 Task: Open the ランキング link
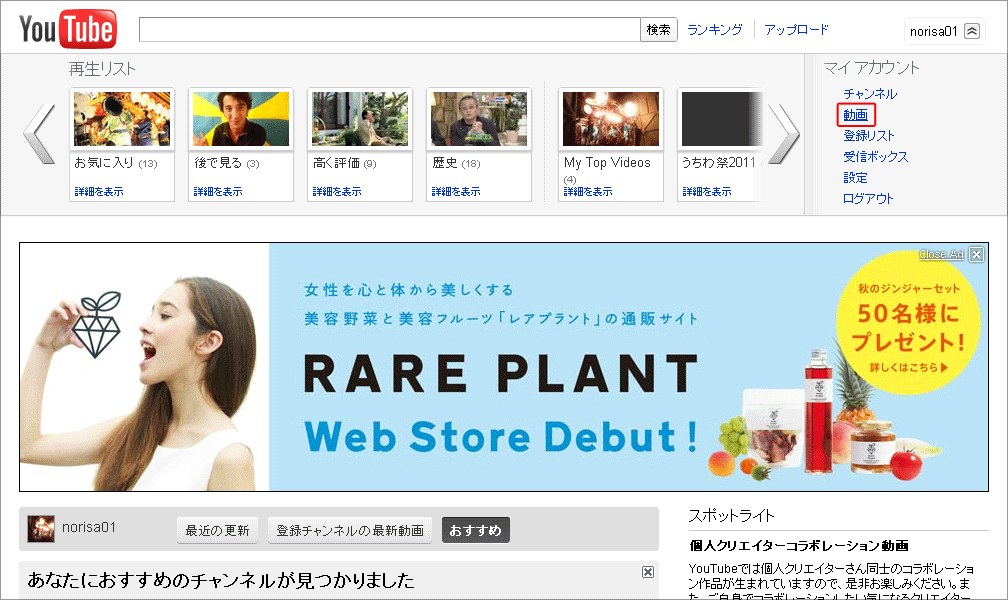714,30
